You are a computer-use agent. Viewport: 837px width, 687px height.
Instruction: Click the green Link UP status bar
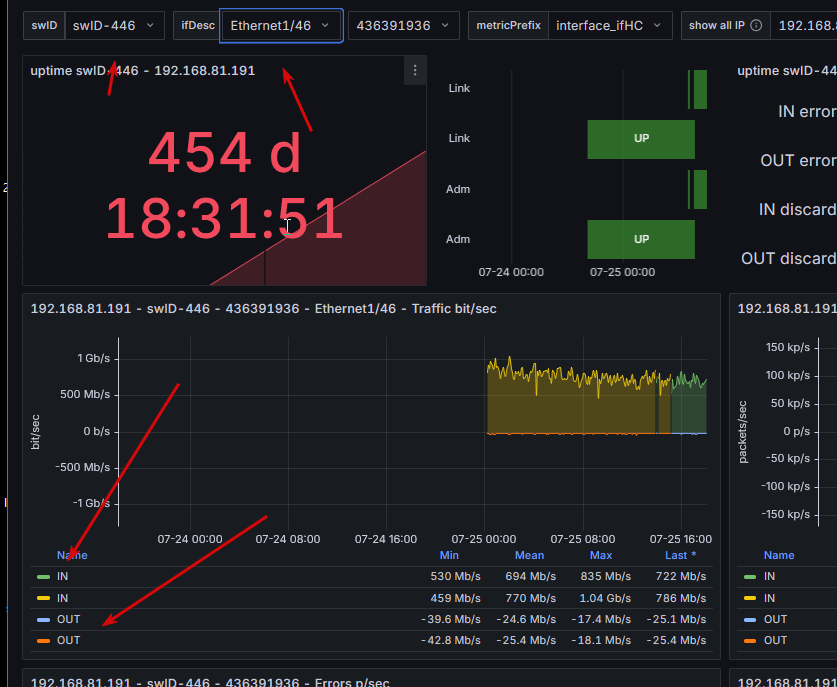(641, 139)
